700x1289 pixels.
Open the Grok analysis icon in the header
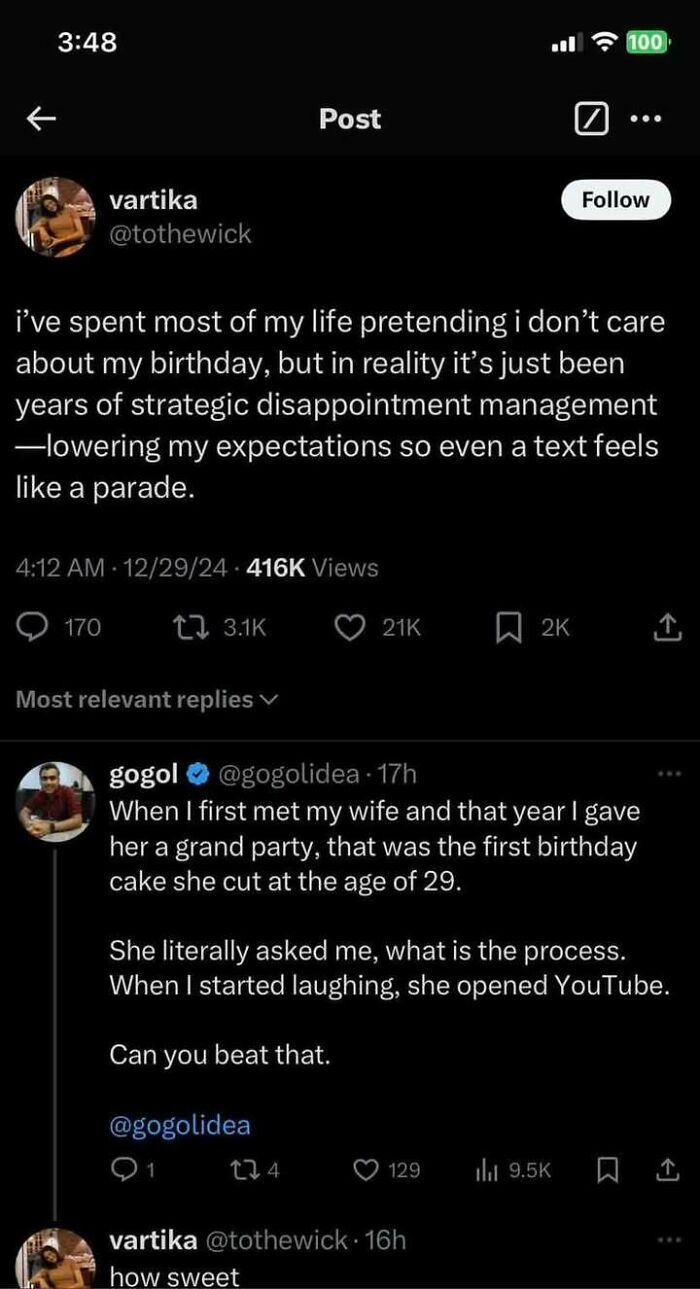click(591, 118)
